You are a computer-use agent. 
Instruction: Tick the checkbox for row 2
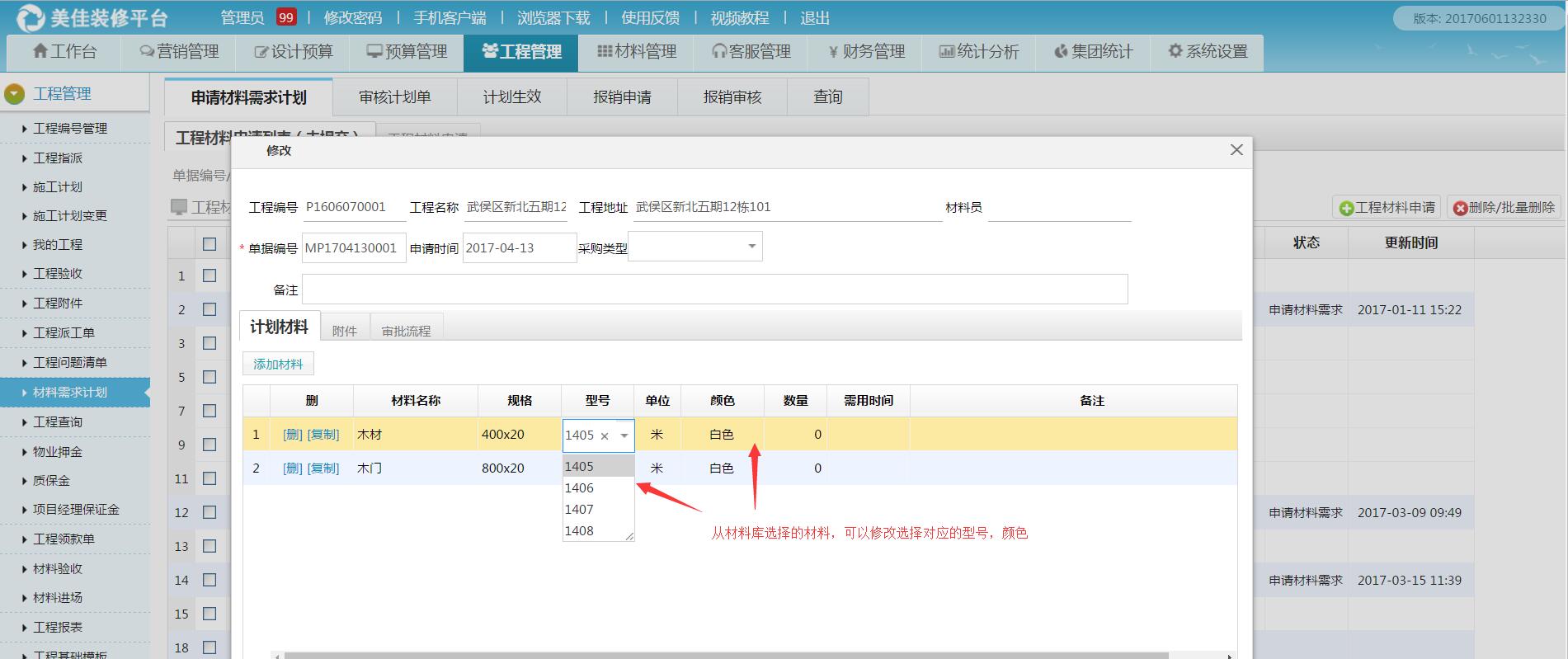210,309
